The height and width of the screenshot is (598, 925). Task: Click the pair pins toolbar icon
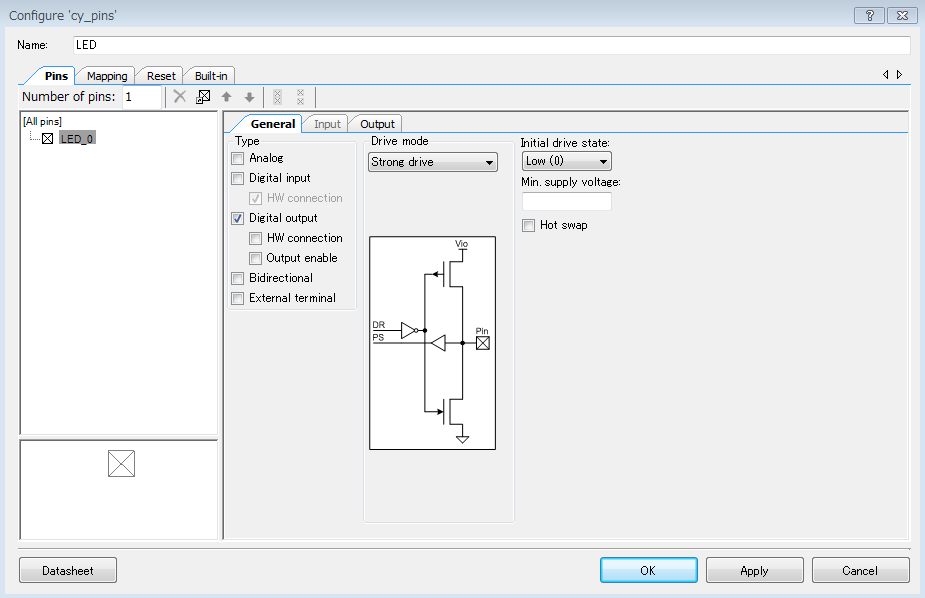(277, 97)
